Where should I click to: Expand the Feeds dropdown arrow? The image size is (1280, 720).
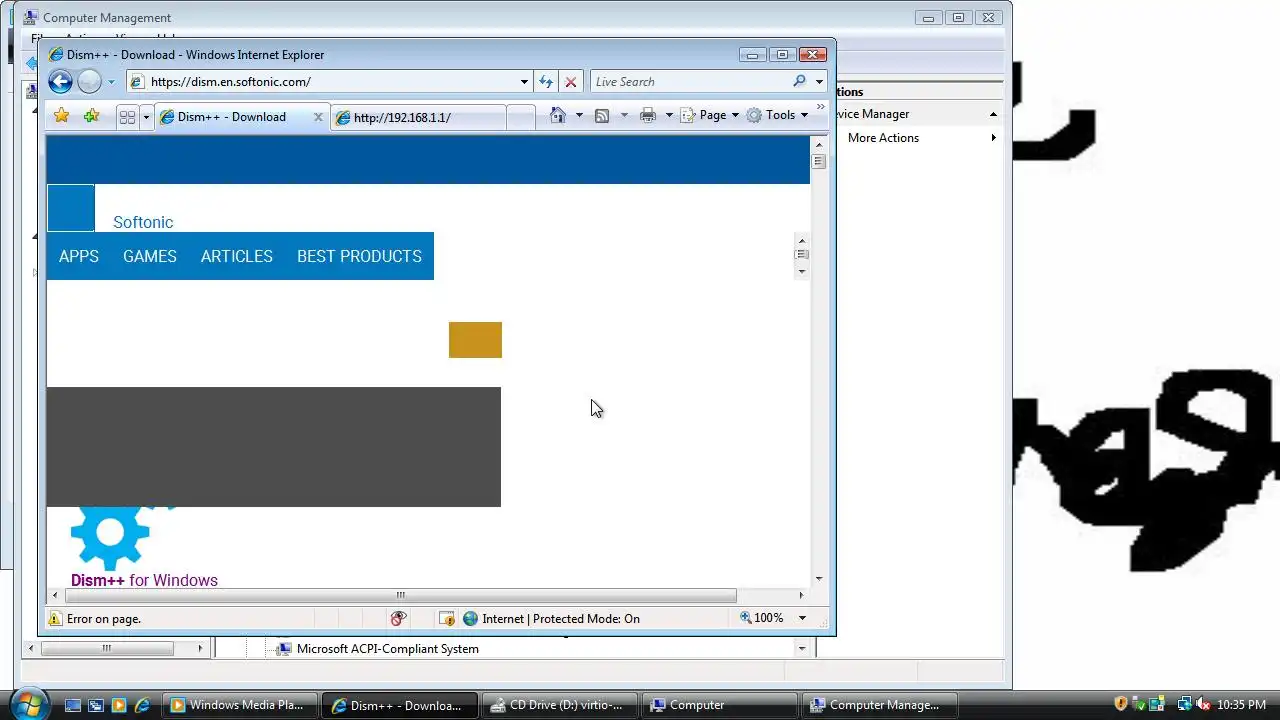tap(624, 115)
